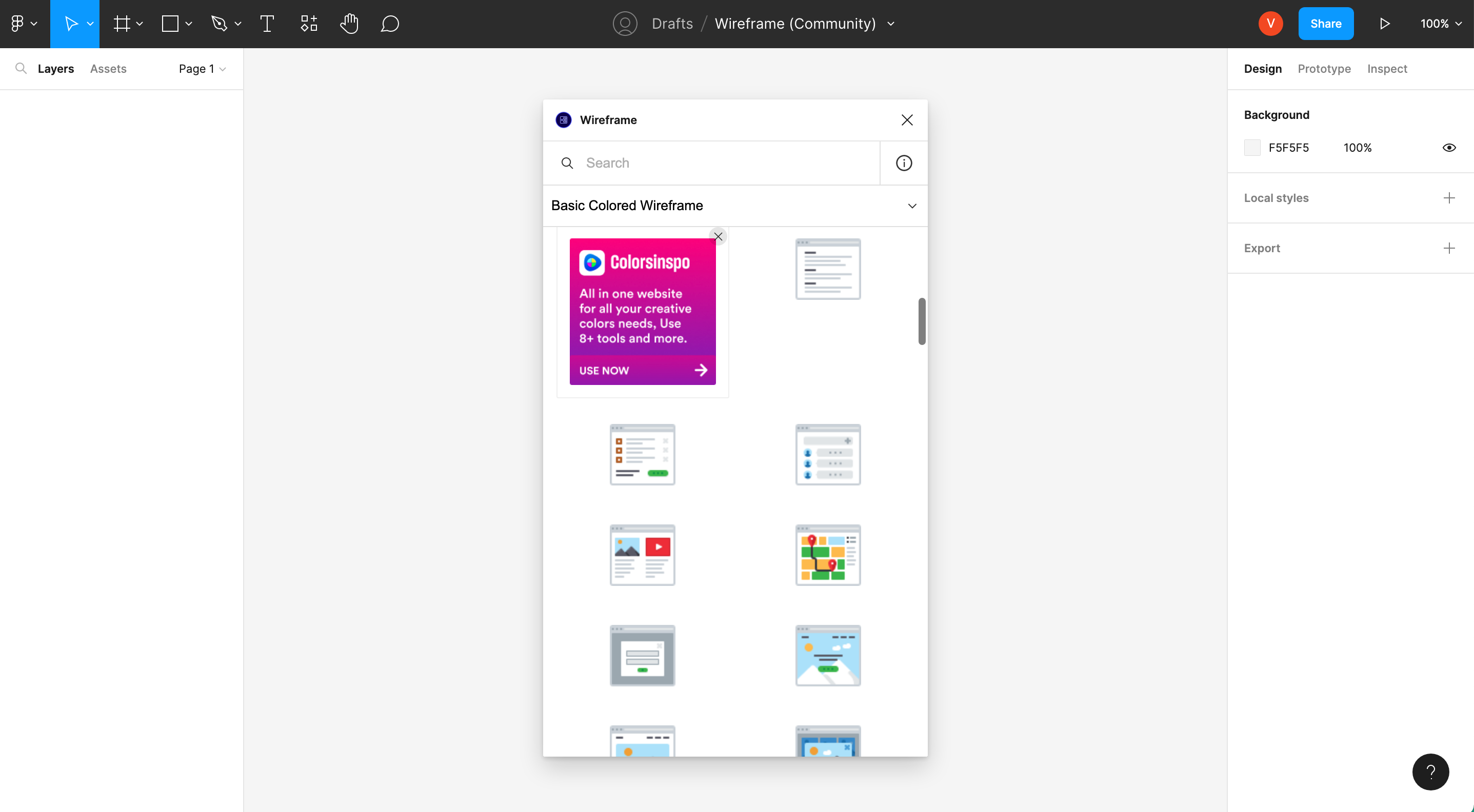
Task: Open the Wireframe file location dropdown
Action: pos(893,24)
